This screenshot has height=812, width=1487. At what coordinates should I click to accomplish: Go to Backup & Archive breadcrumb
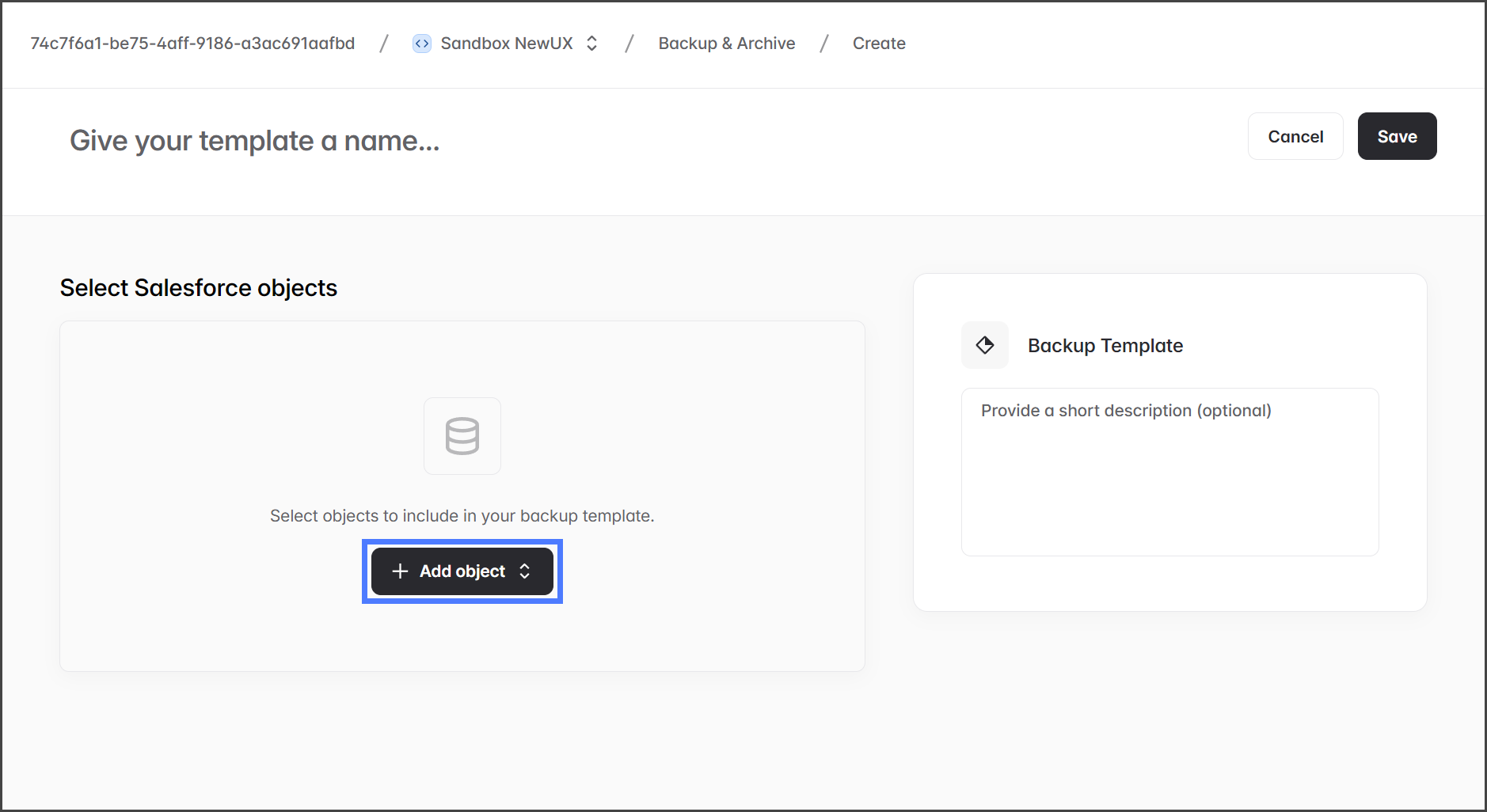[726, 44]
